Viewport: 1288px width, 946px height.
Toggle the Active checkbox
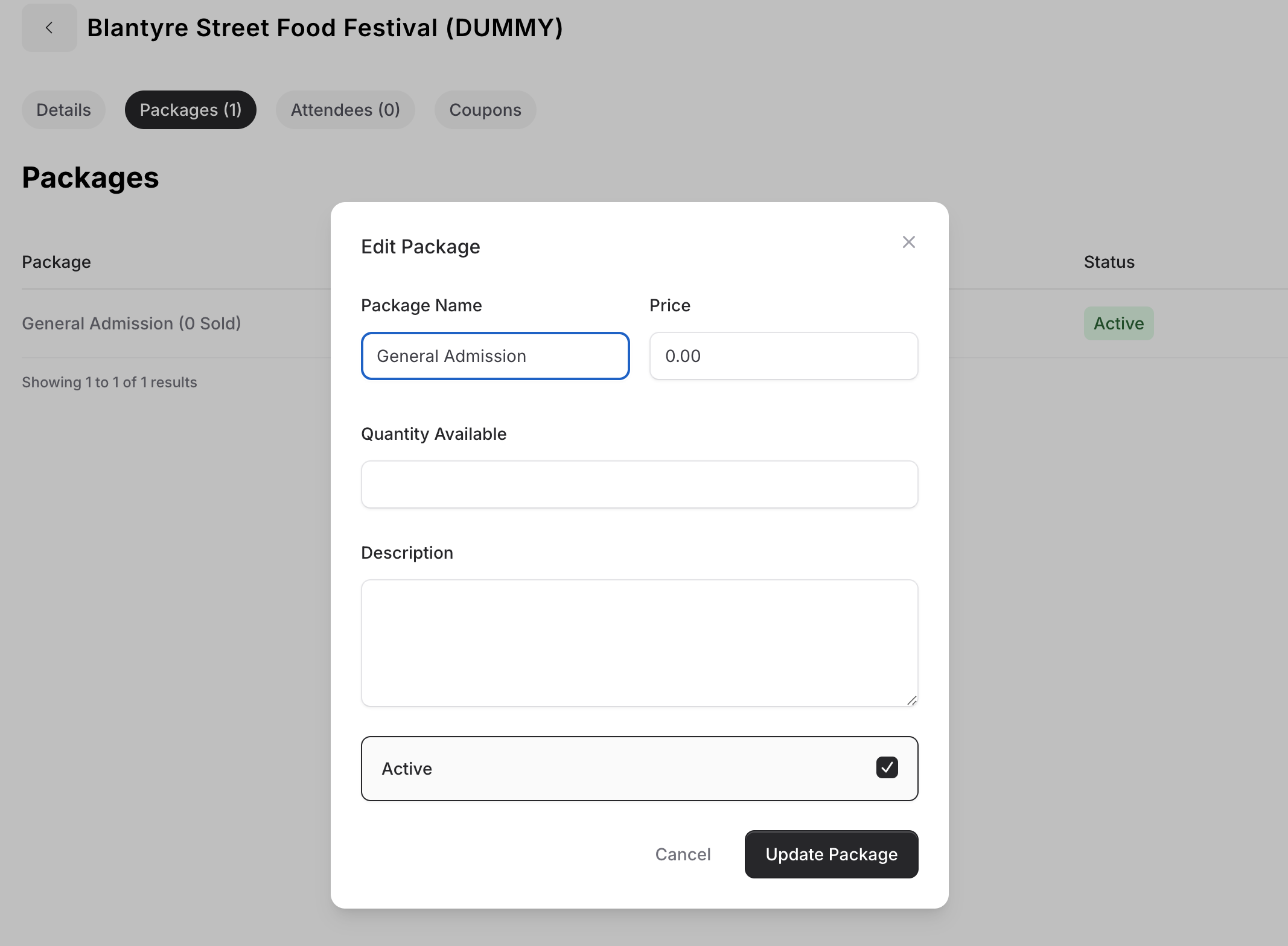pos(887,767)
